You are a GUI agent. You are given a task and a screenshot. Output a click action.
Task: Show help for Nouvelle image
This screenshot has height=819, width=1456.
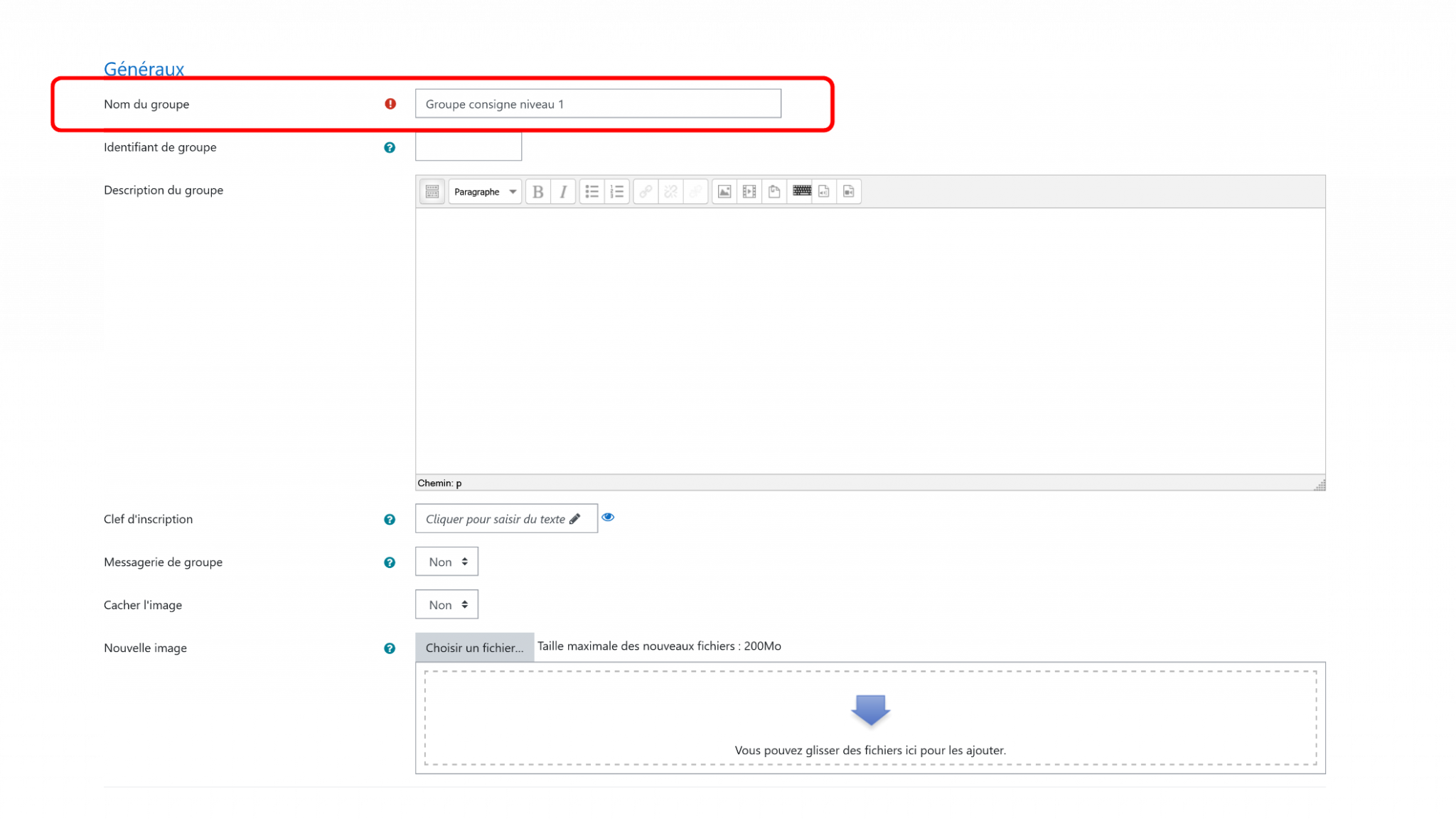[390, 648]
